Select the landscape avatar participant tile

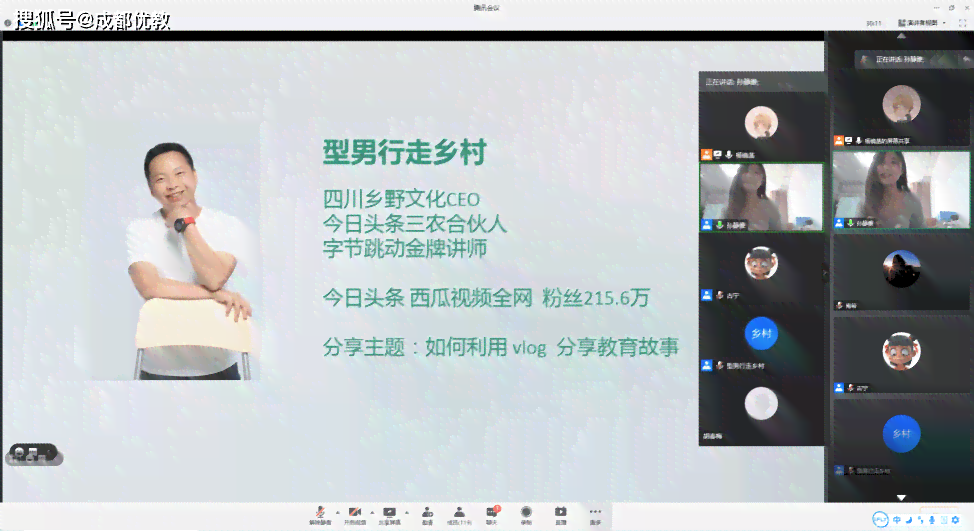(901, 271)
